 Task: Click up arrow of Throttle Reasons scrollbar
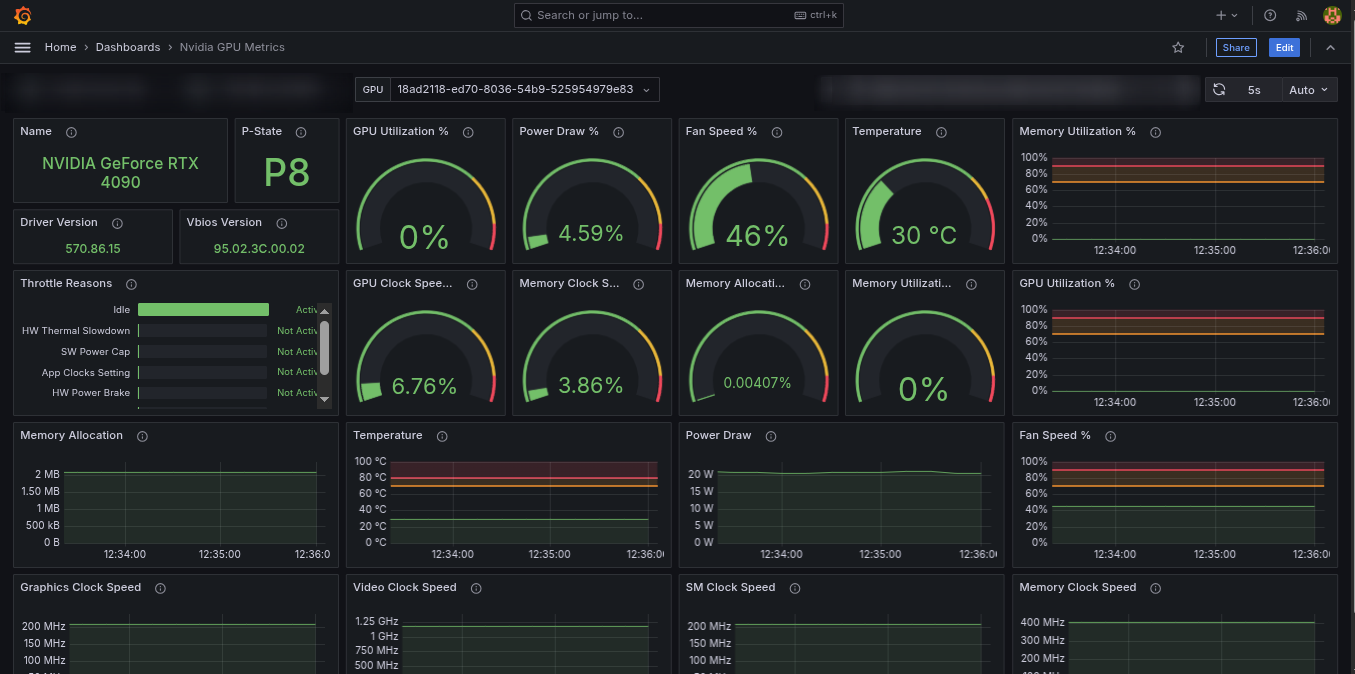(324, 310)
